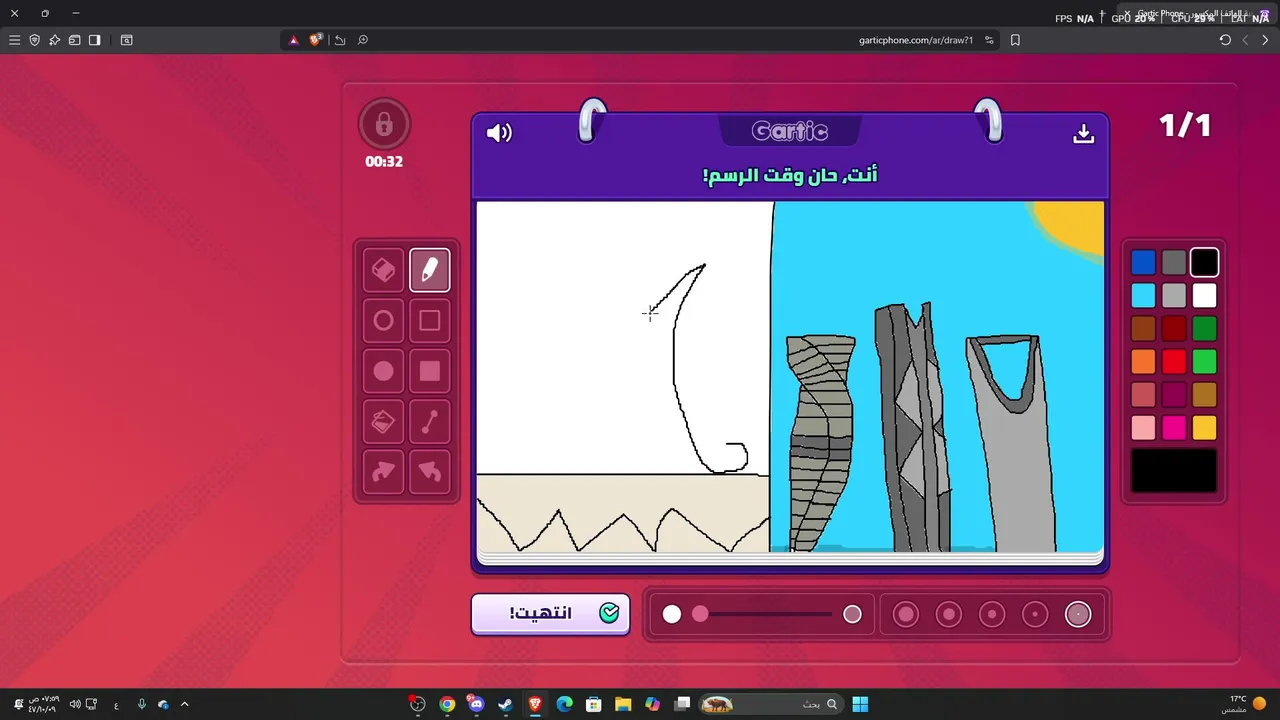1280x720 pixels.
Task: Select the second-largest brush size
Action: 949,614
